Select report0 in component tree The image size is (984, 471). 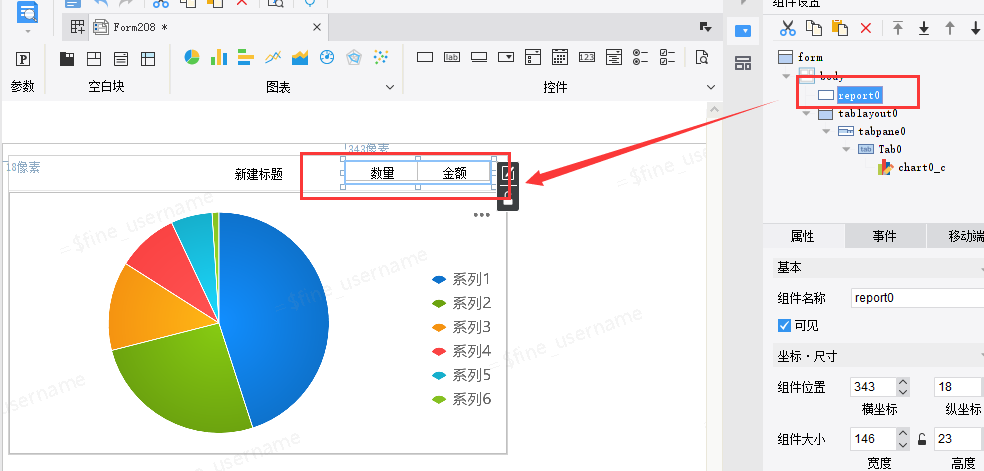point(860,95)
